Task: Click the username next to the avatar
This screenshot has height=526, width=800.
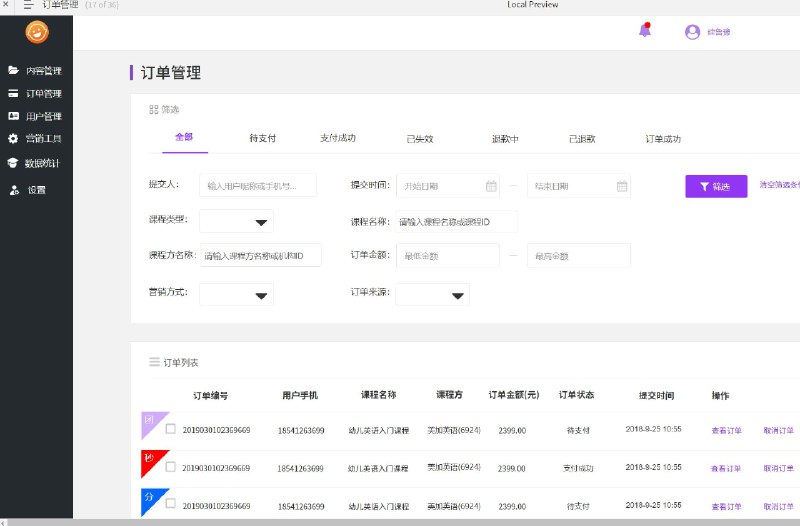Action: (718, 32)
